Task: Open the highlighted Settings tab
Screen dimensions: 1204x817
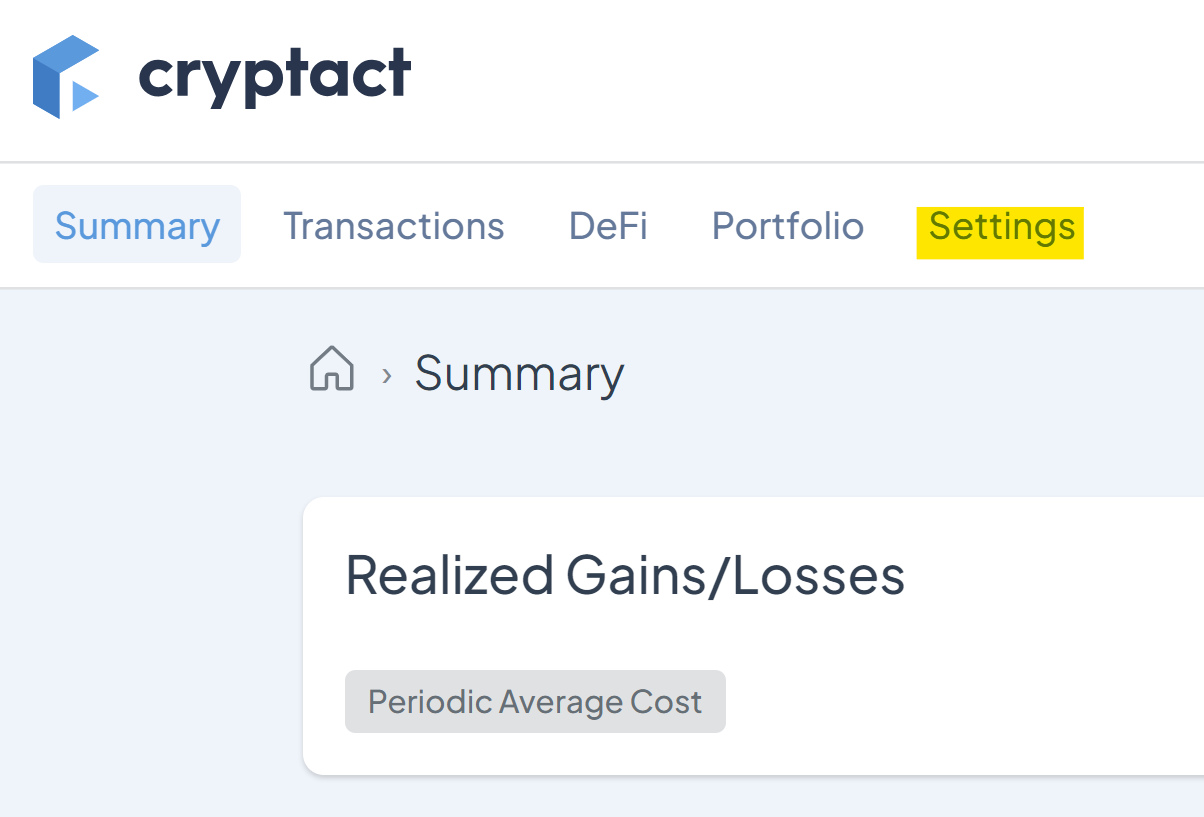Action: (x=1001, y=232)
